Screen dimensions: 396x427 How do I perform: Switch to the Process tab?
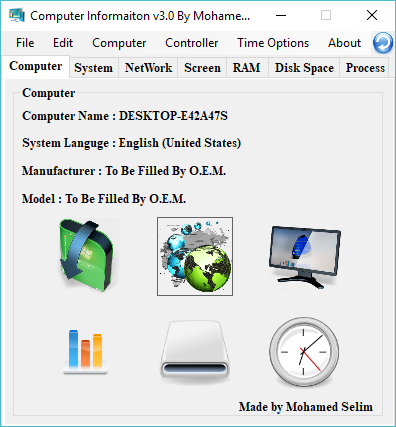coord(365,68)
